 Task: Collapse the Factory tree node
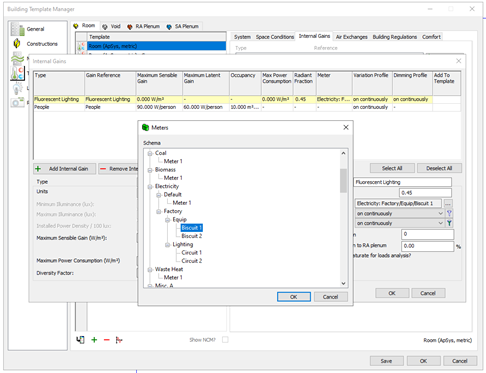159,211
